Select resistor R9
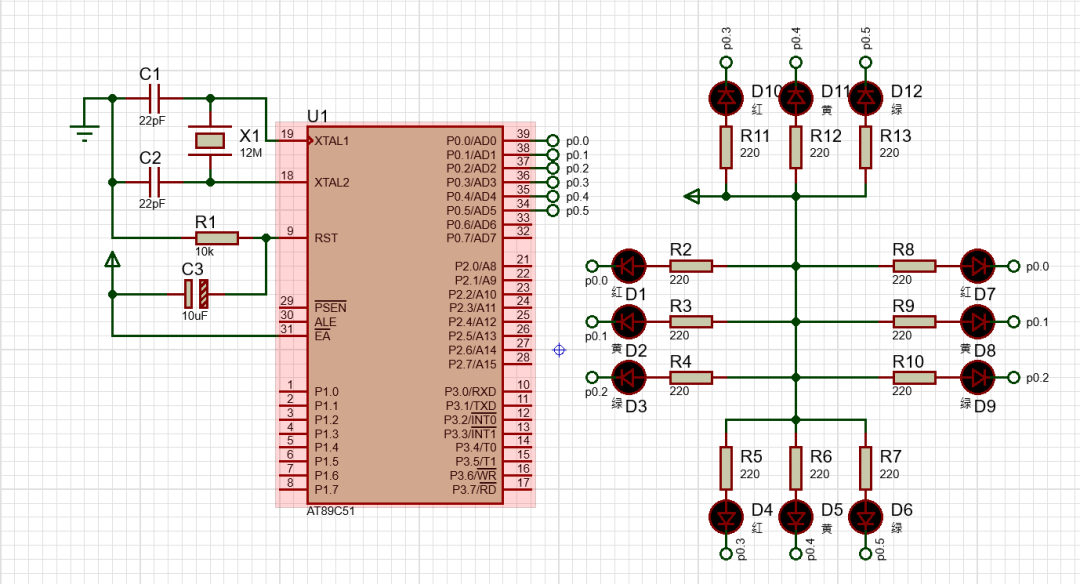This screenshot has width=1080, height=584. (x=914, y=322)
